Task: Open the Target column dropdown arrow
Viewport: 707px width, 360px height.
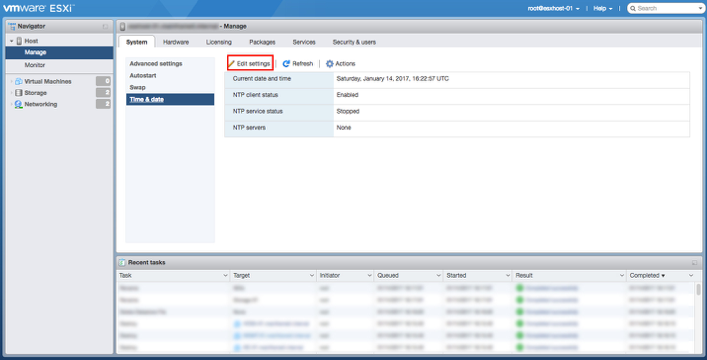Action: coord(312,276)
